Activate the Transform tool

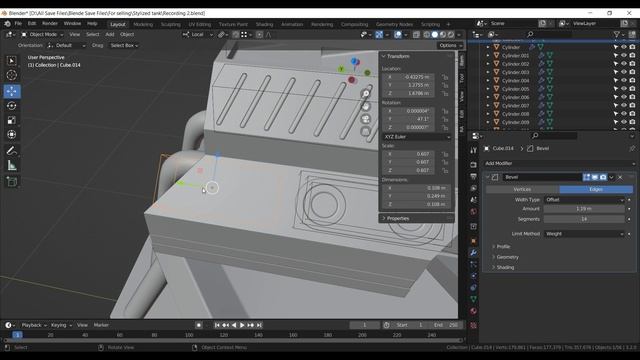click(11, 134)
